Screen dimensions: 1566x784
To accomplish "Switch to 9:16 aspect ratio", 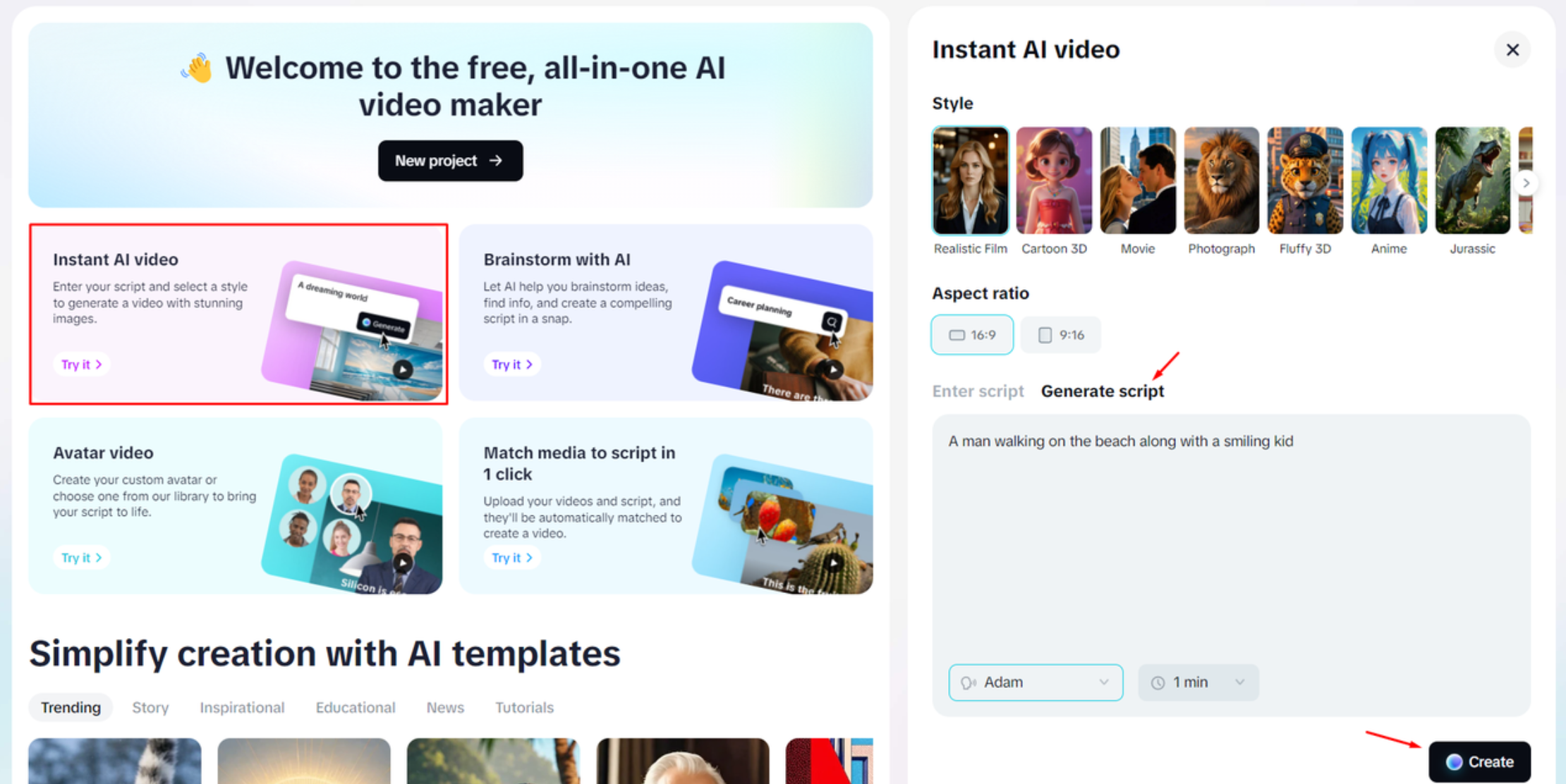I will click(x=1060, y=335).
